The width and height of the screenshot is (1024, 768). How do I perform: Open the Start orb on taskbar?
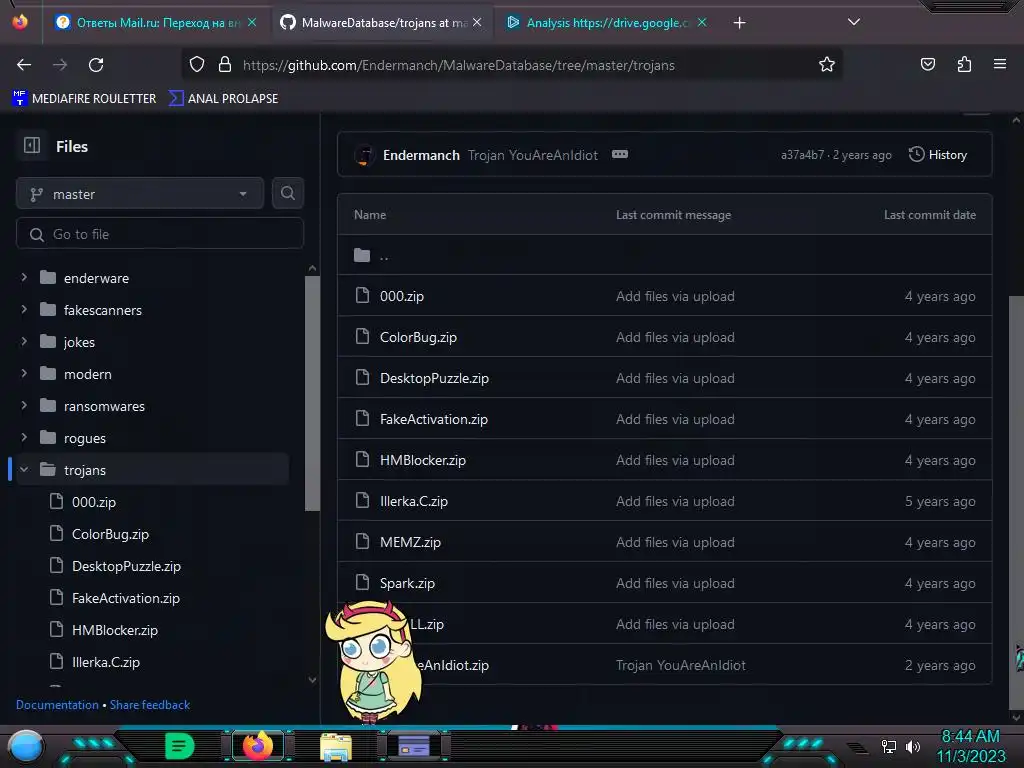tap(25, 746)
